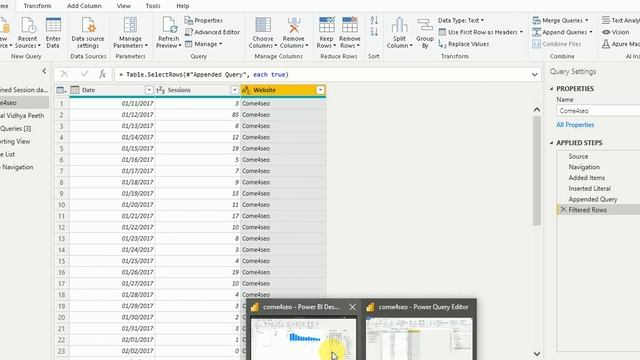This screenshot has width=640, height=360.
Task: Open Vision AI insight
Action: pyautogui.click(x=616, y=32)
